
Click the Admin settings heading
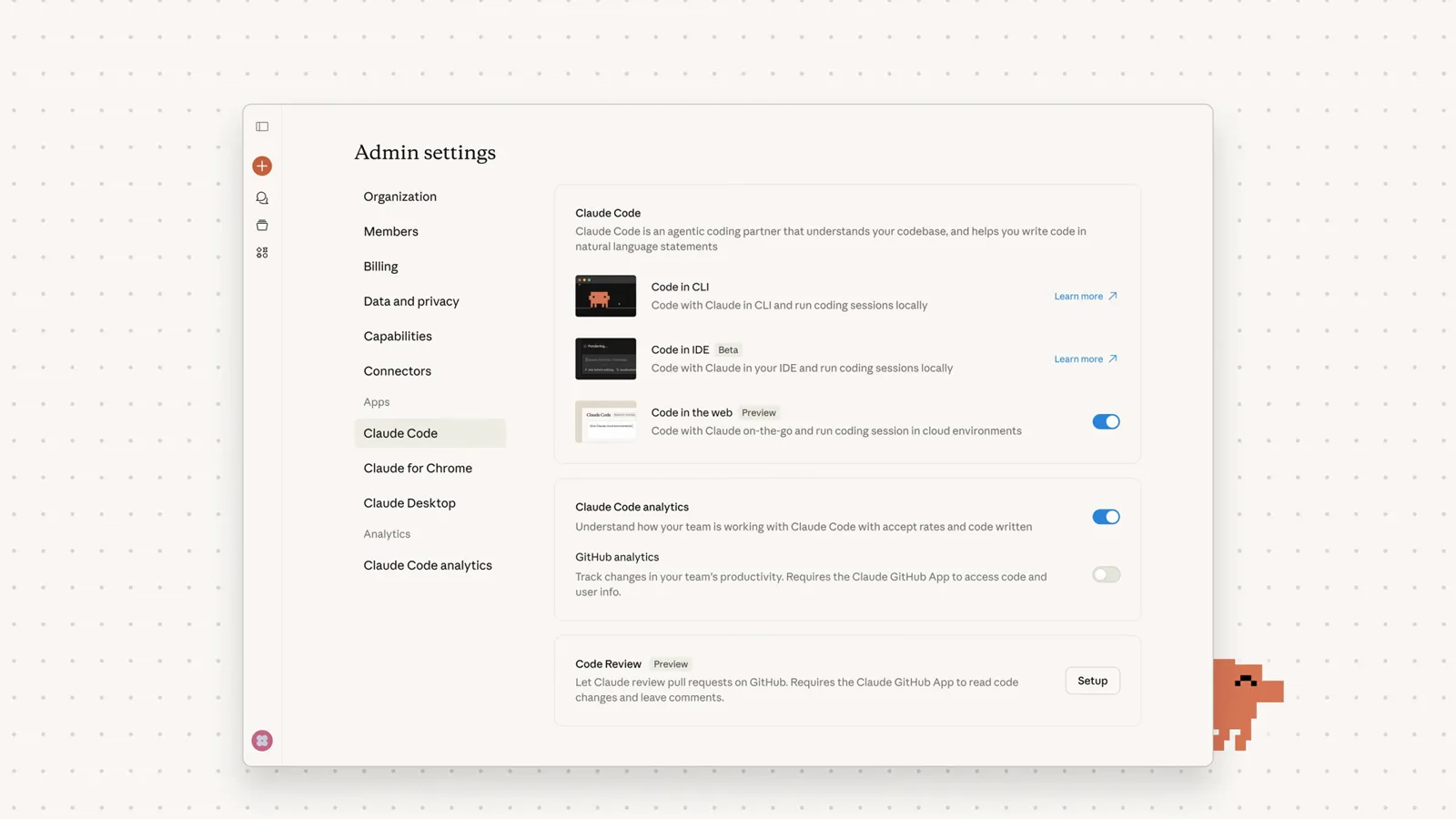click(425, 152)
